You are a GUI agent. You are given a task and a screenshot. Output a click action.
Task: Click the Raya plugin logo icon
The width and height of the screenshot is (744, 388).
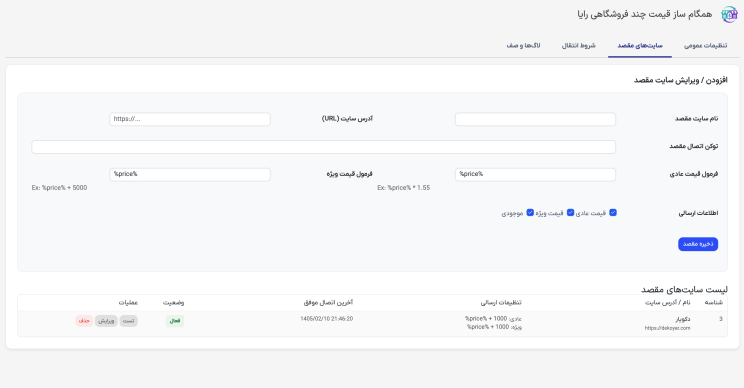(729, 15)
